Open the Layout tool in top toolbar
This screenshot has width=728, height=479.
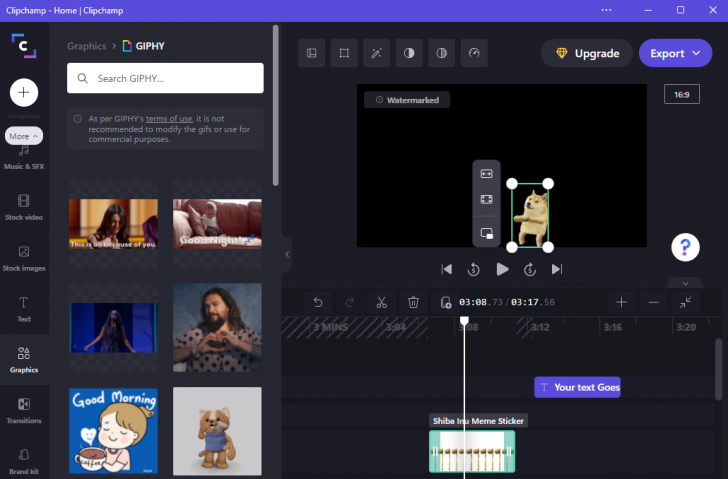(x=312, y=53)
